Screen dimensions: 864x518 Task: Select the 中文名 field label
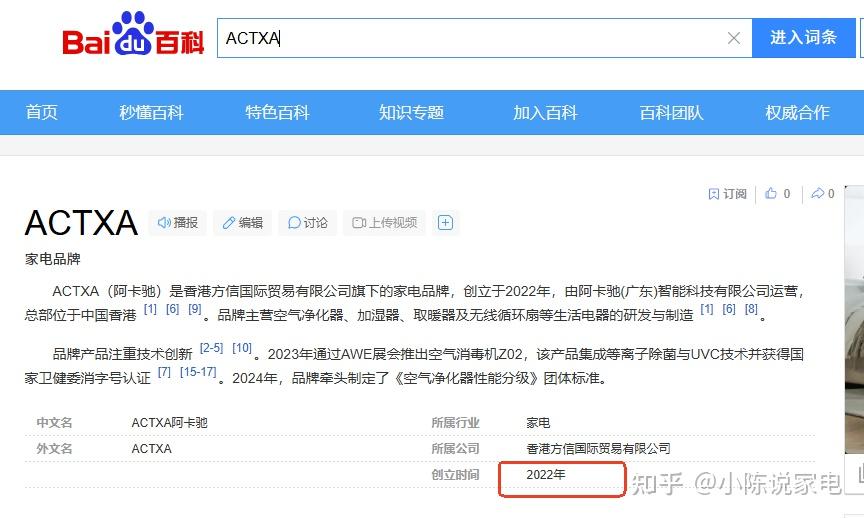coord(54,423)
